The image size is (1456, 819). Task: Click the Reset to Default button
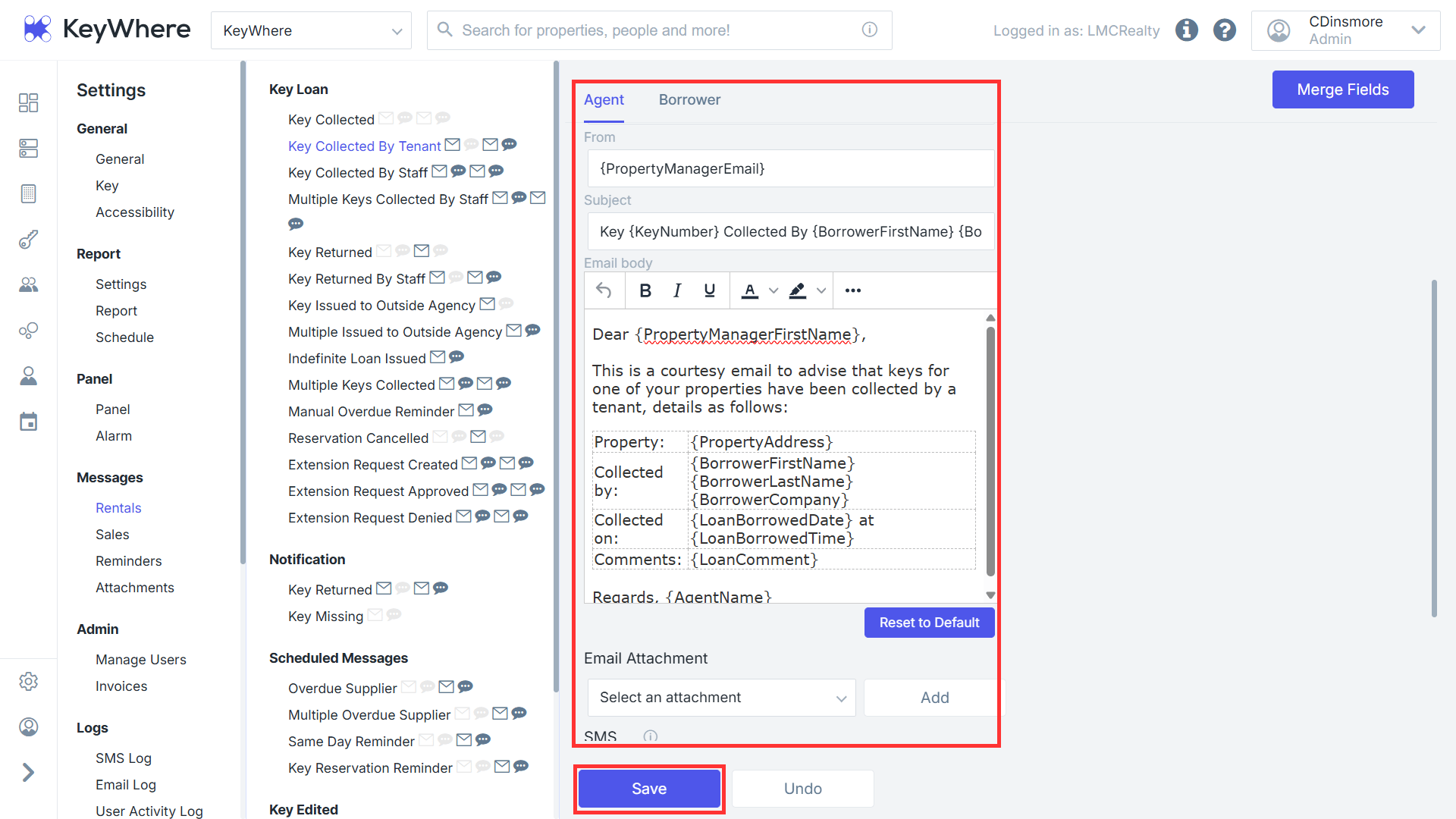[929, 623]
